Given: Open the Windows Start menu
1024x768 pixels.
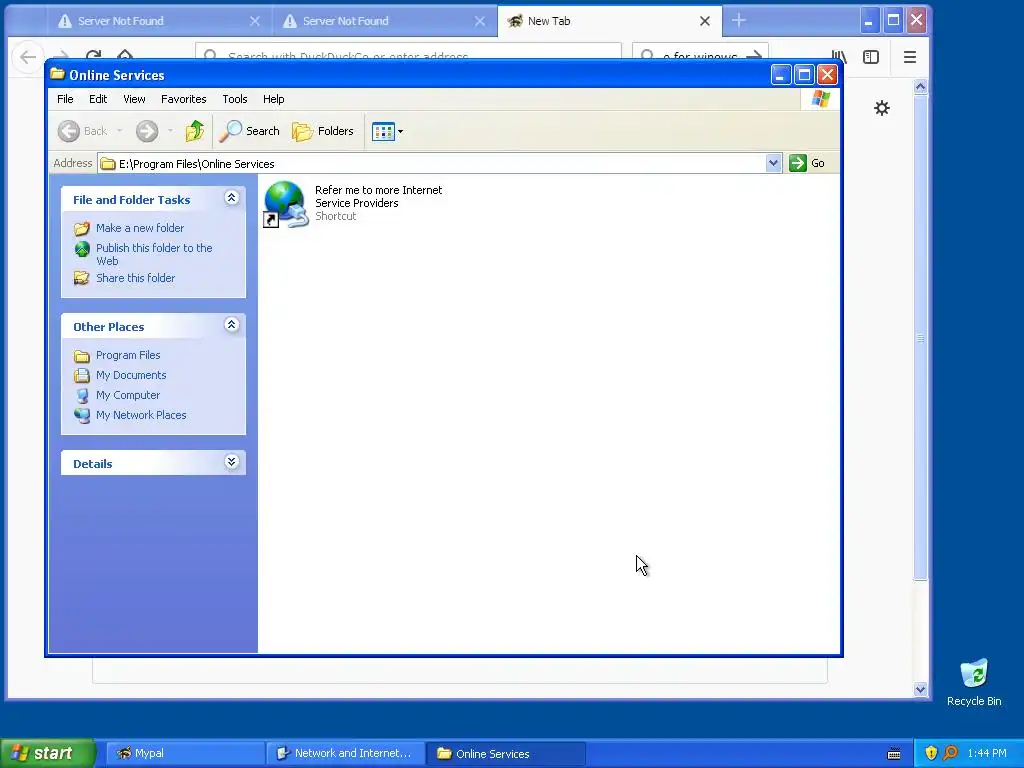Looking at the screenshot, I should [46, 753].
